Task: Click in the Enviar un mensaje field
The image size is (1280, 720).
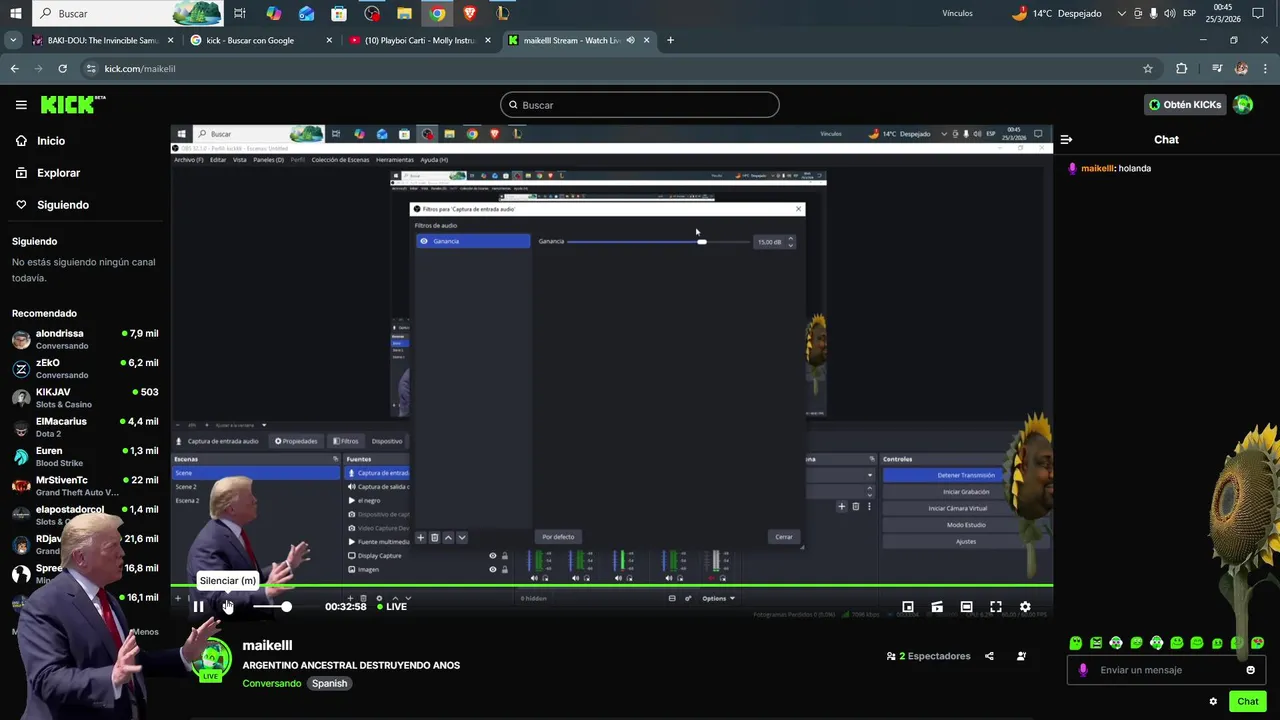Action: pyautogui.click(x=1166, y=670)
